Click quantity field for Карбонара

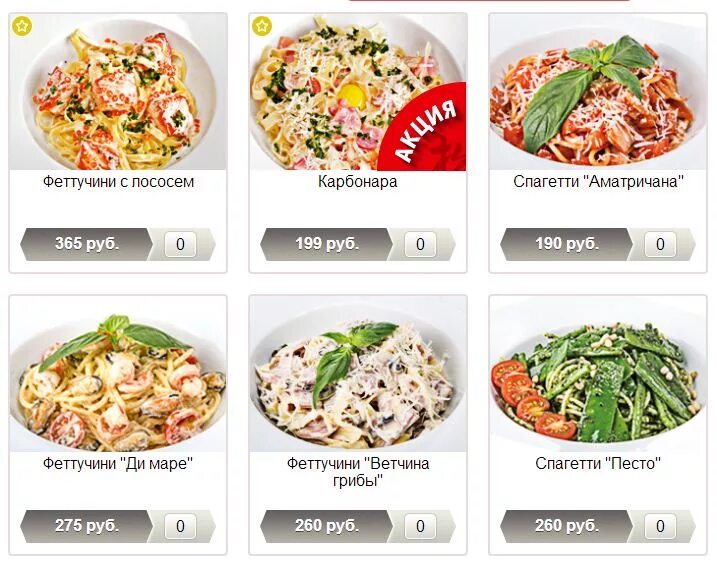coord(420,244)
